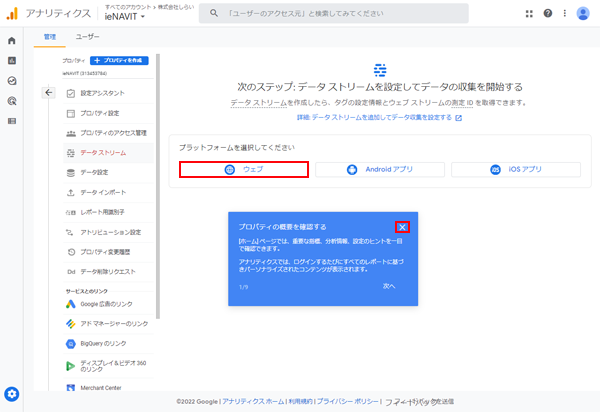
Task: Click the データ設定 database icon
Action: 71,173
